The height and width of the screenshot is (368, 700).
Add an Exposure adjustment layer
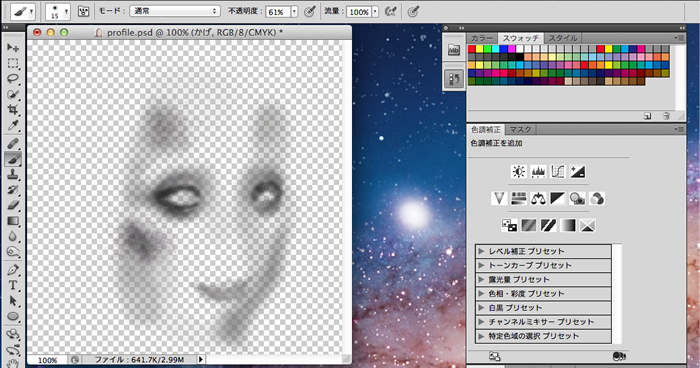pos(577,172)
